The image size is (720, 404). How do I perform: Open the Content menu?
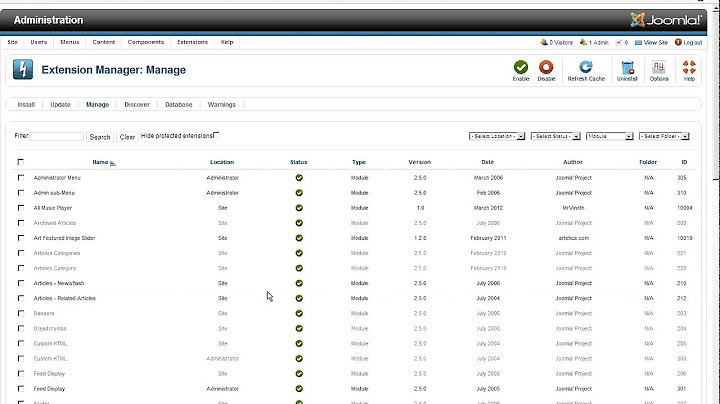click(104, 42)
